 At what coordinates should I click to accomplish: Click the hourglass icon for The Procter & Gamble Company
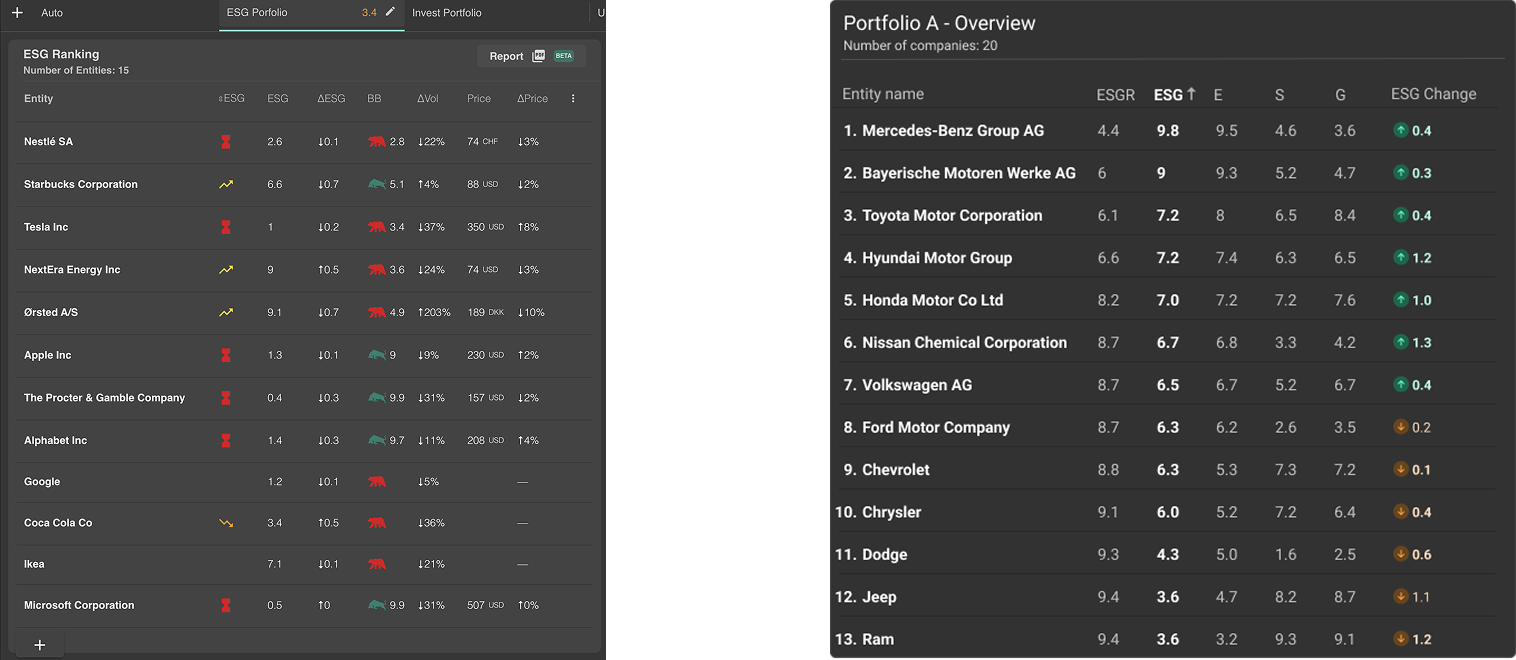tap(226, 398)
